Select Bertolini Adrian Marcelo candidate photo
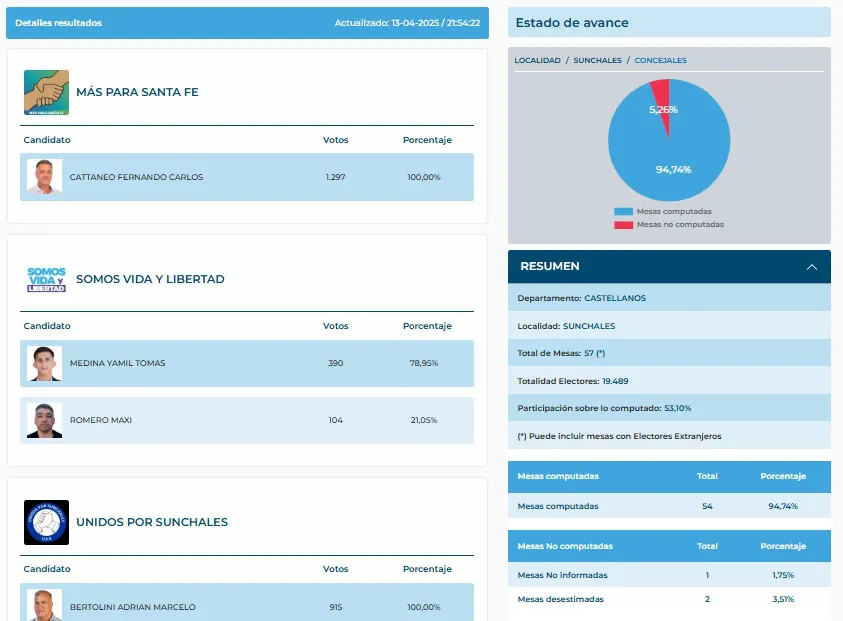This screenshot has width=843, height=621. (x=43, y=606)
